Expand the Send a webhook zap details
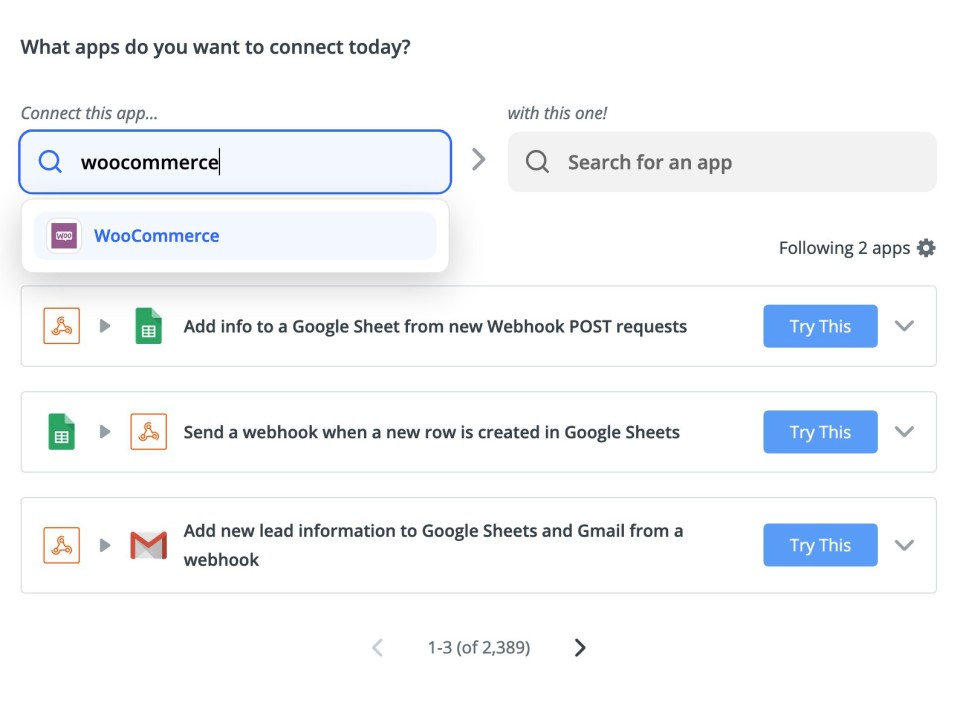Screen dimensions: 960x717 pos(904,432)
